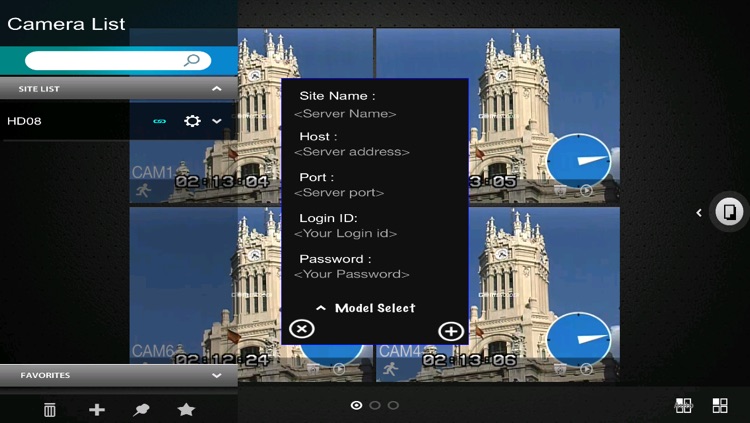Select the Password field
Image resolution: width=750 pixels, height=423 pixels.
coord(352,274)
